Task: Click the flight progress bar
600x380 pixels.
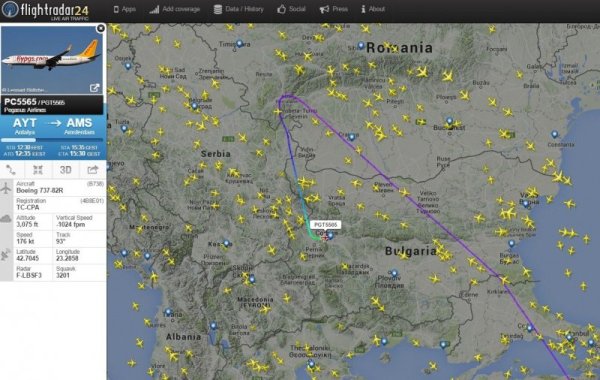Action: pyautogui.click(x=52, y=140)
